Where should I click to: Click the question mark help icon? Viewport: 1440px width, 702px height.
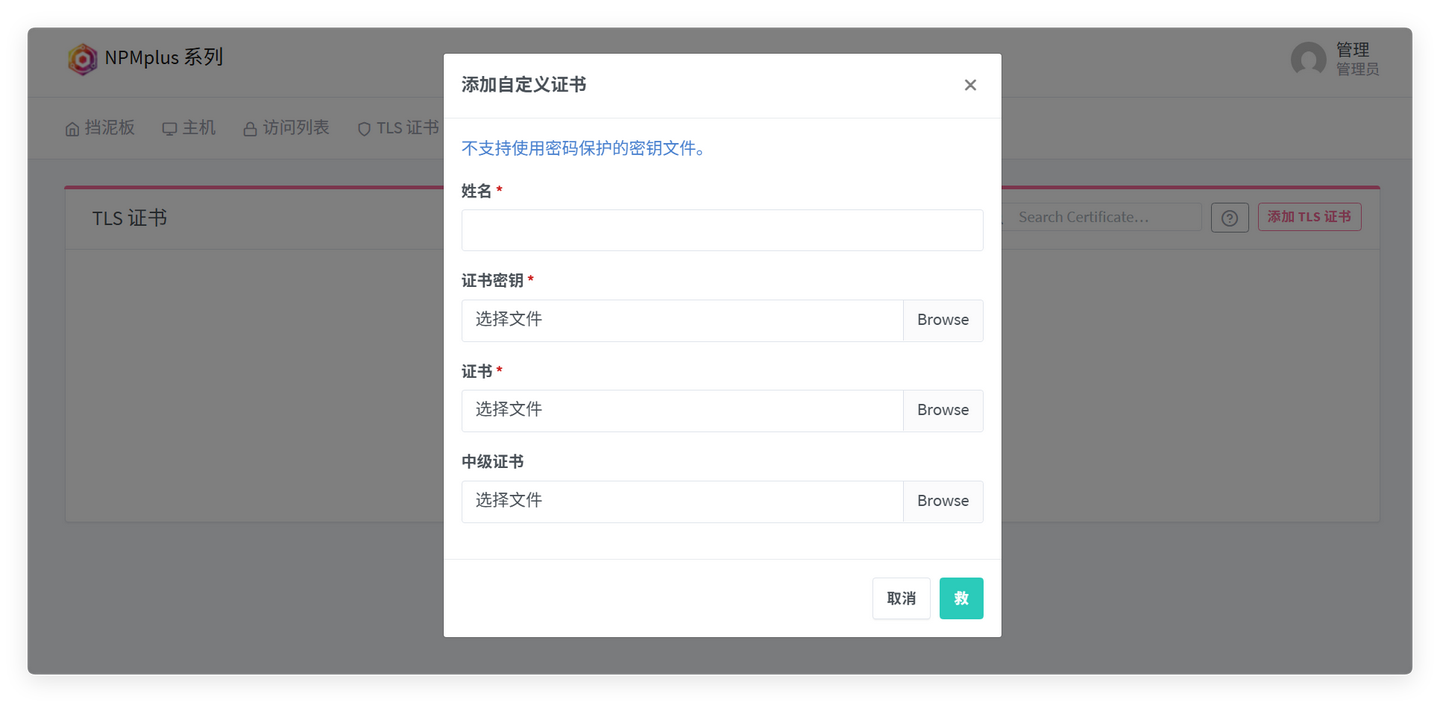click(1229, 217)
